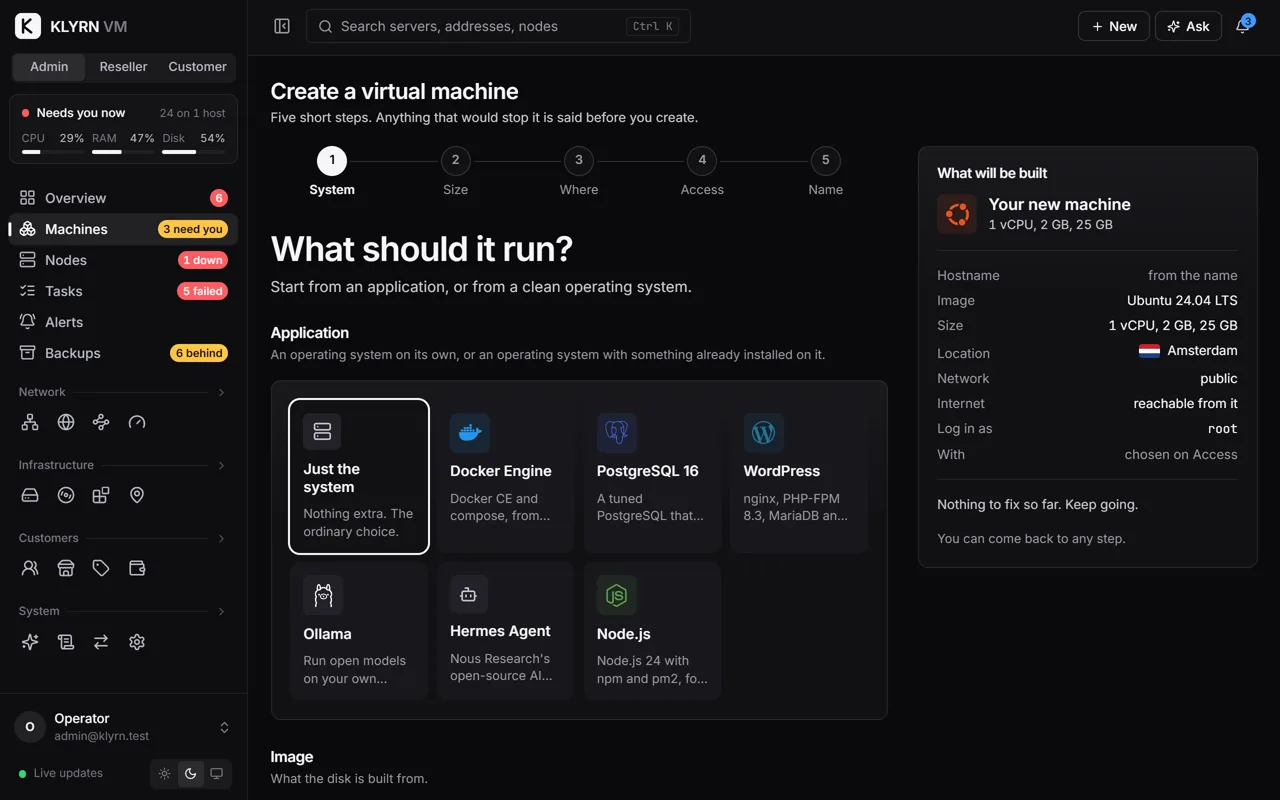Switch to system theme with monitor icon
The width and height of the screenshot is (1280, 800).
[216, 773]
